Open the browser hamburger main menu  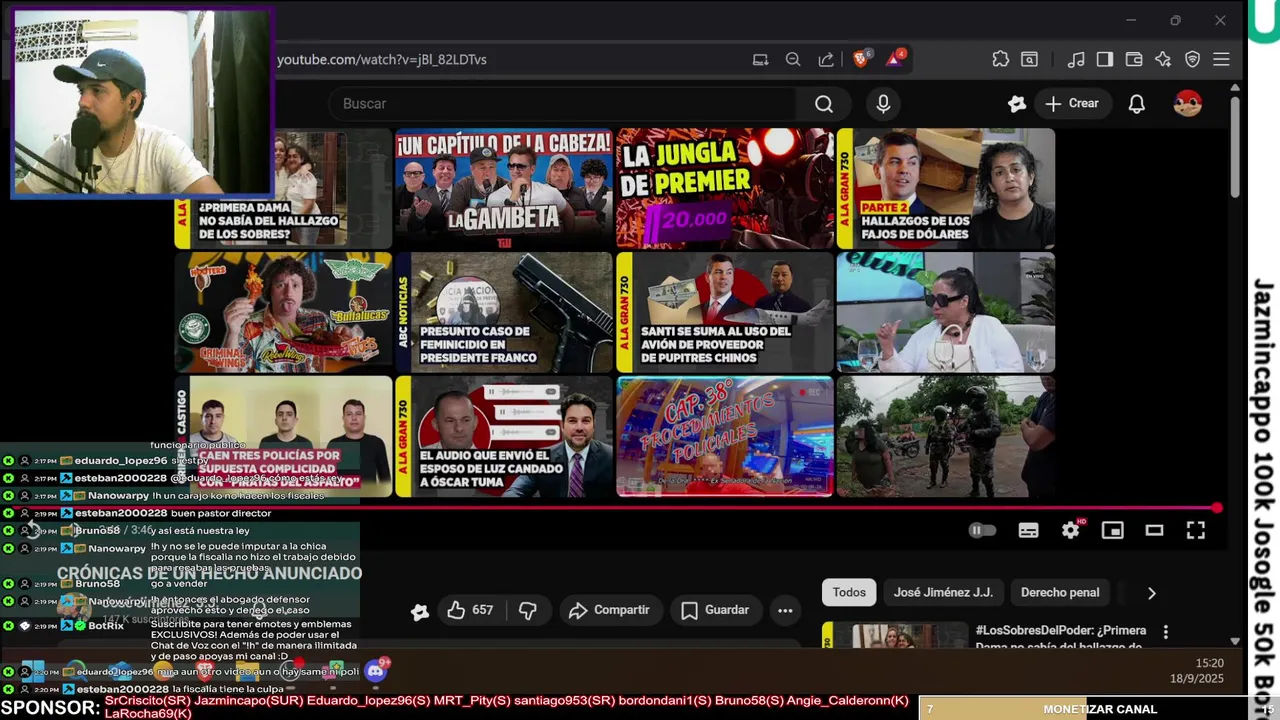click(x=1221, y=59)
